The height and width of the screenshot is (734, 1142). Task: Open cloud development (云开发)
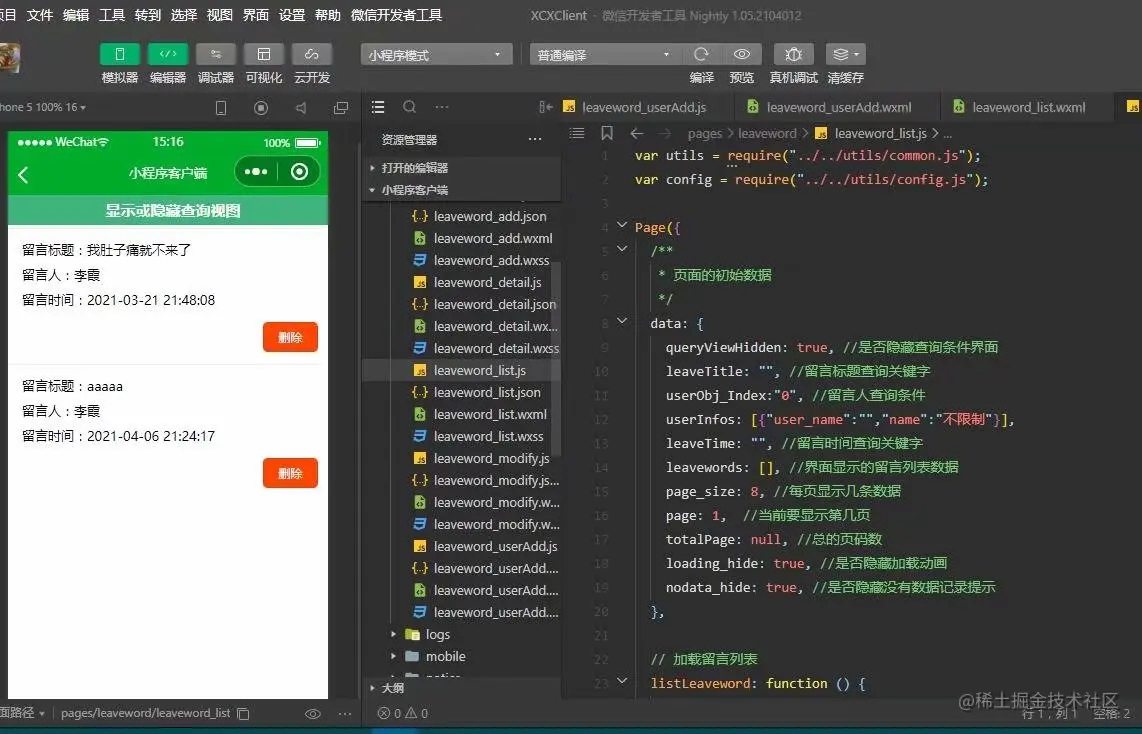pyautogui.click(x=312, y=55)
